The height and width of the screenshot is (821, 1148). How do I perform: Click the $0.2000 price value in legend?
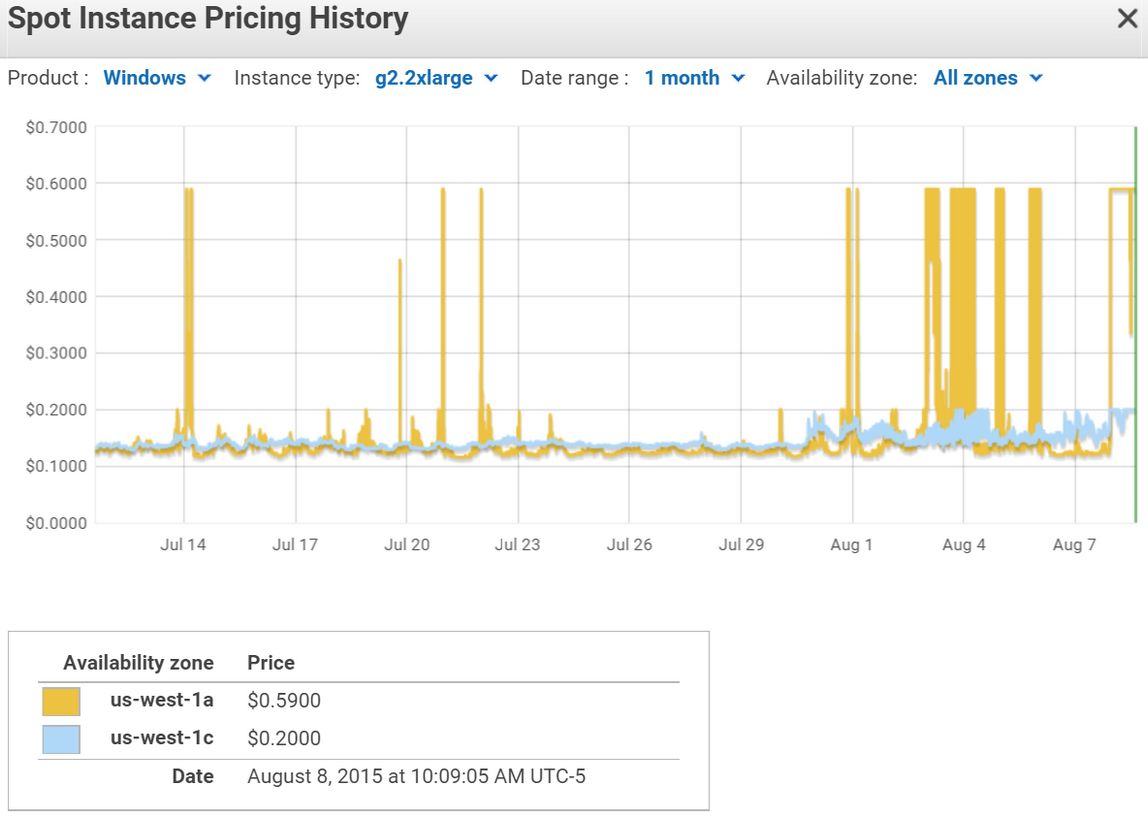point(284,739)
